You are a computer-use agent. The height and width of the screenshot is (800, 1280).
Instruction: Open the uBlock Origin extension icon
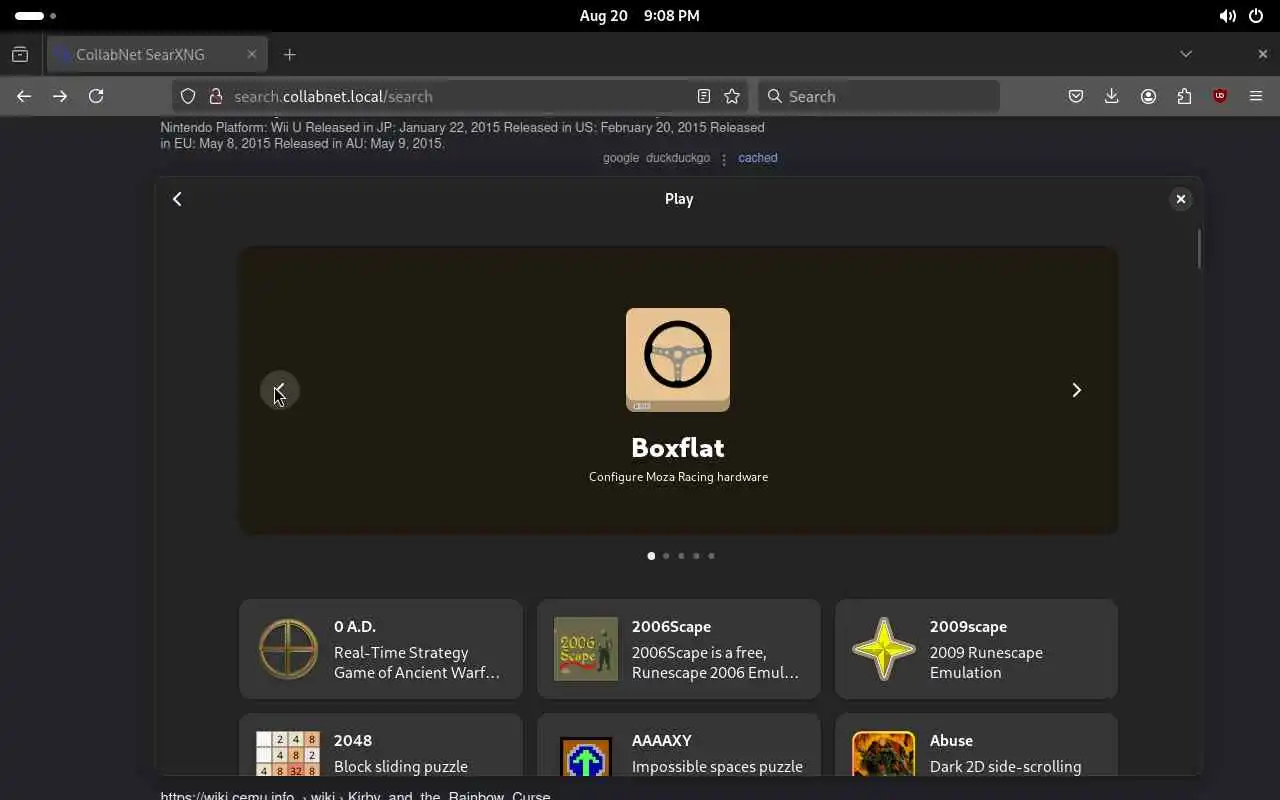point(1220,96)
